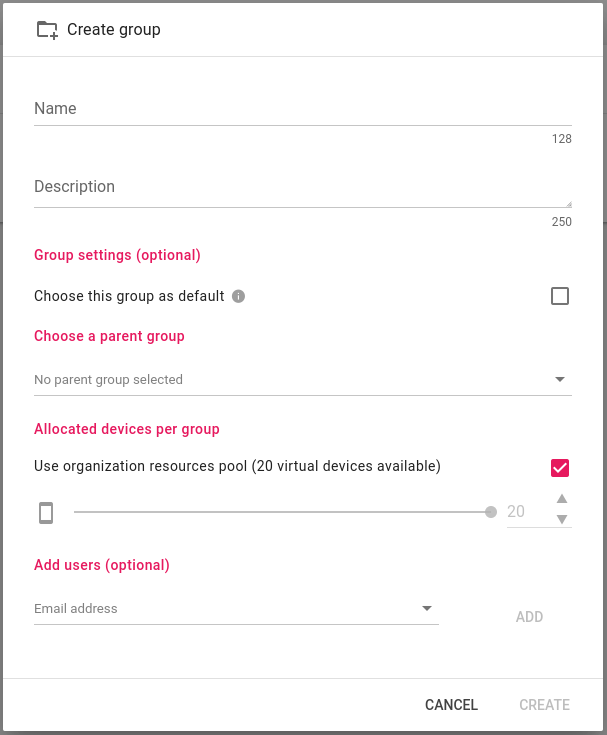Click 'Use organization resources pool' label text
This screenshot has width=607, height=735.
pos(237,466)
